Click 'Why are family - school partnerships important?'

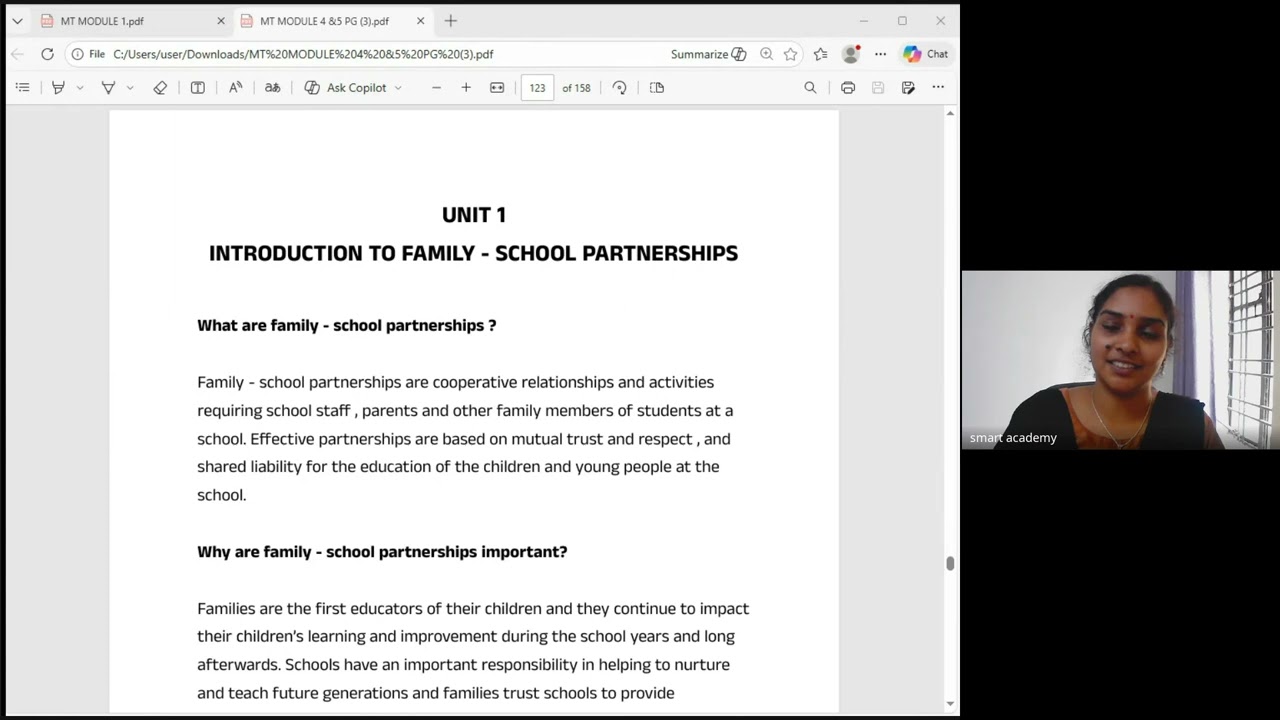[x=382, y=552]
